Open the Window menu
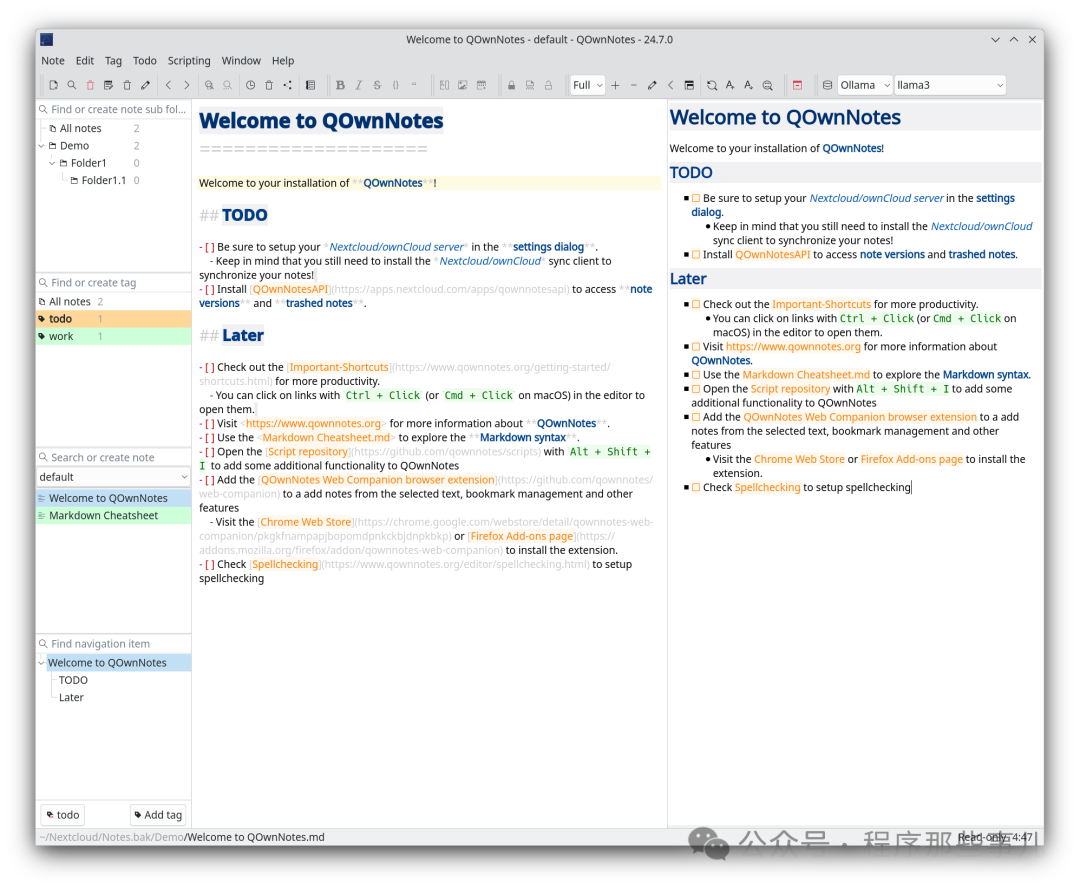 tap(241, 61)
